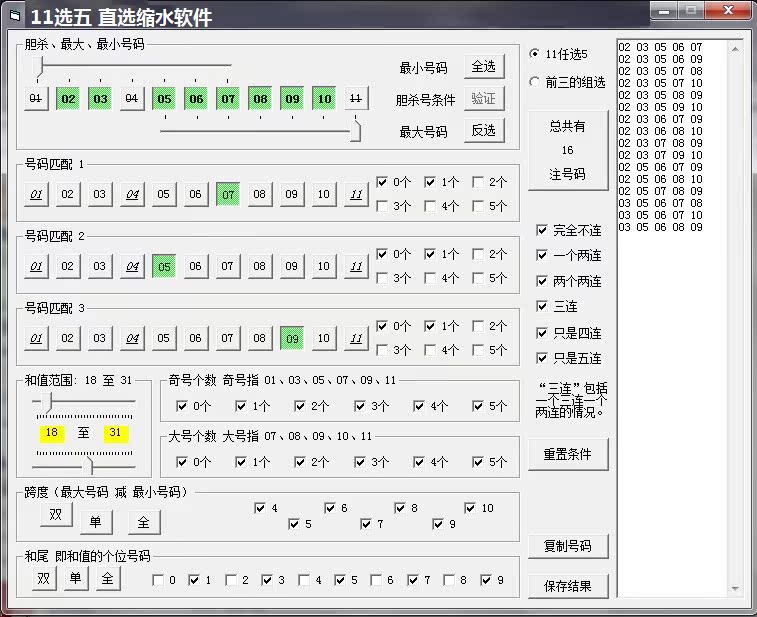Click the 单 button in 跨度 section
The width and height of the screenshot is (757, 617).
(96, 522)
